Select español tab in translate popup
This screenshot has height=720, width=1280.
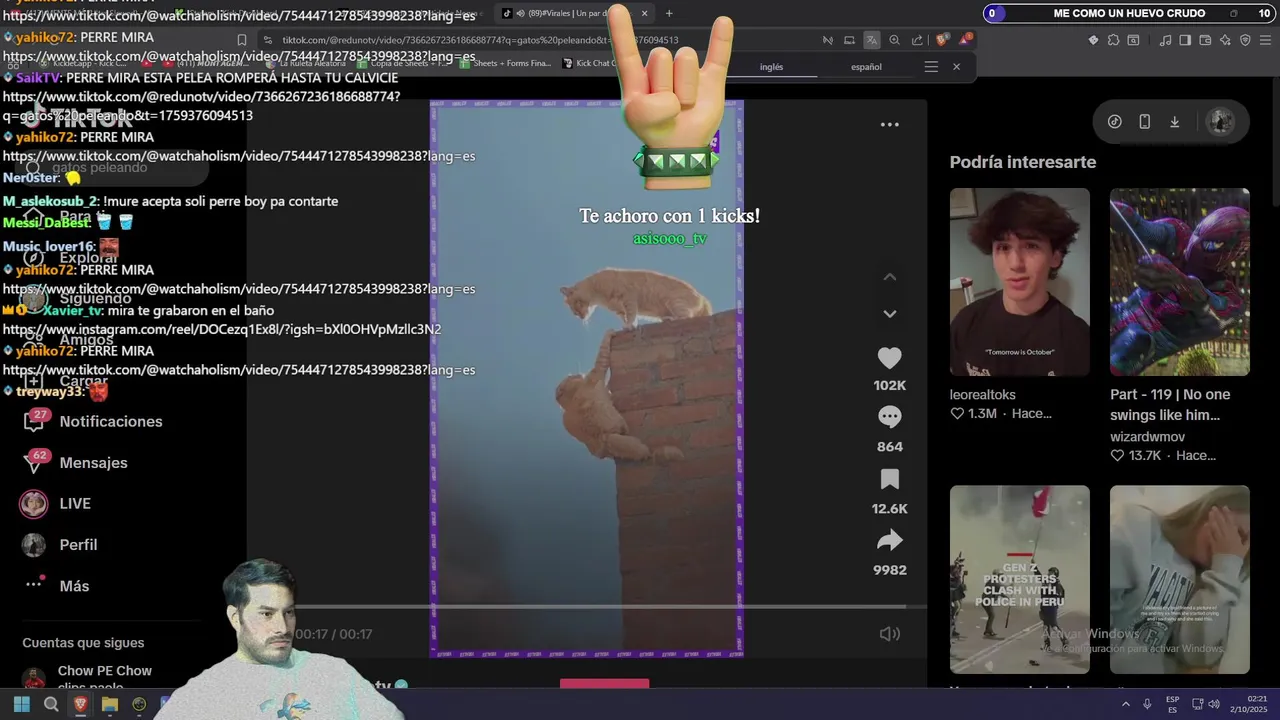866,67
